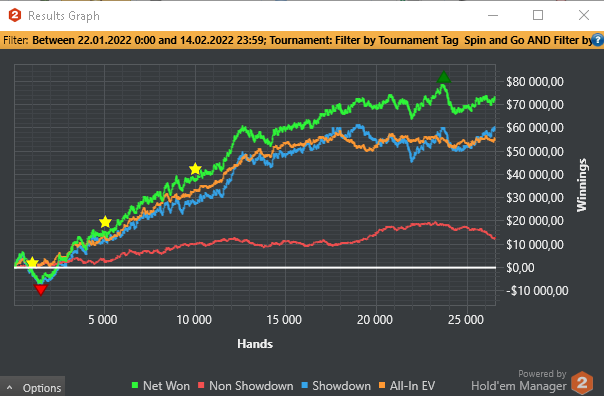Click the orange All-In EV legend swatch
The image size is (604, 396).
[382, 385]
